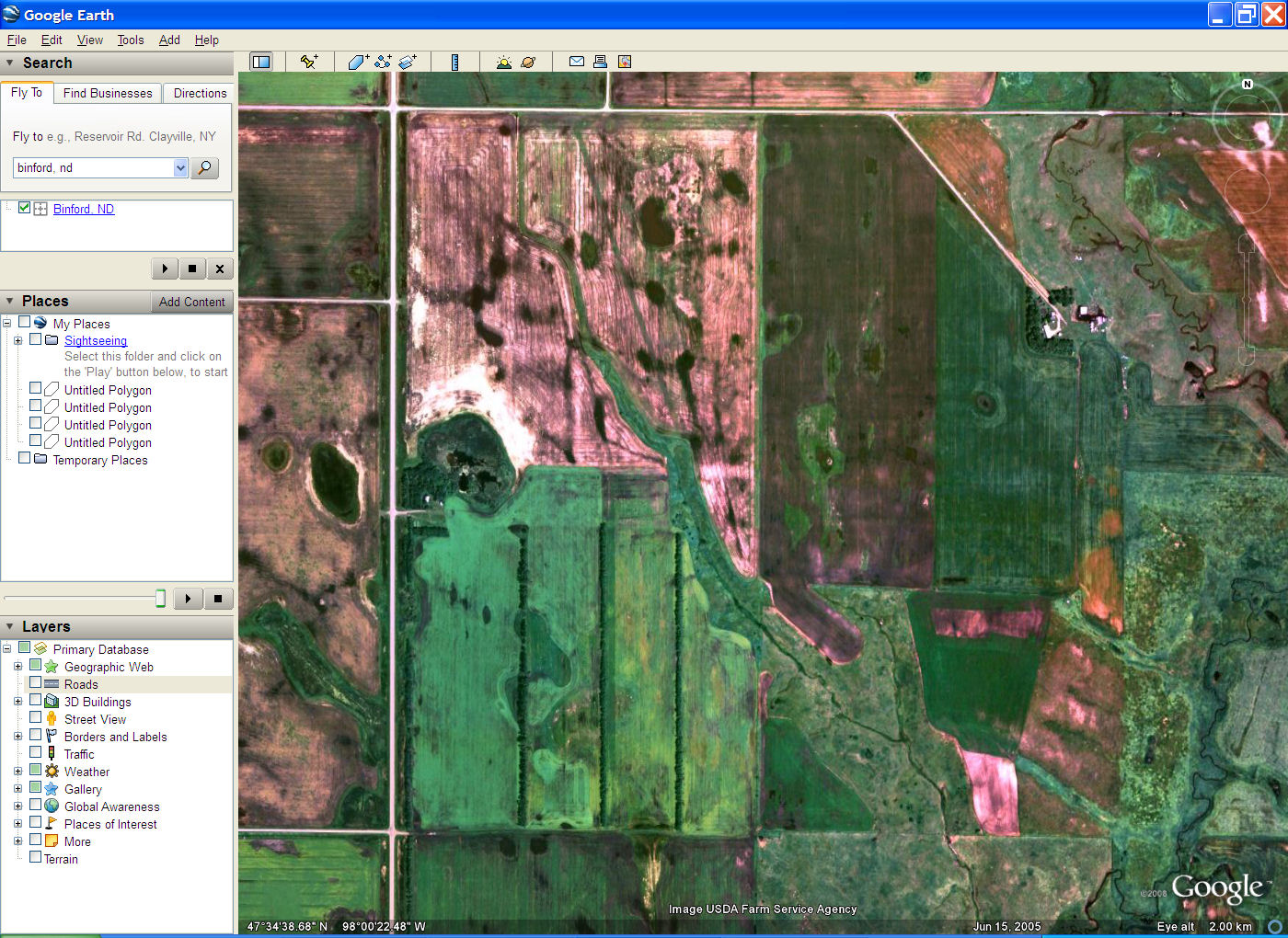Check the first Untitled Polygon checkbox
Screen dimensions: 1288x938
pyautogui.click(x=36, y=389)
